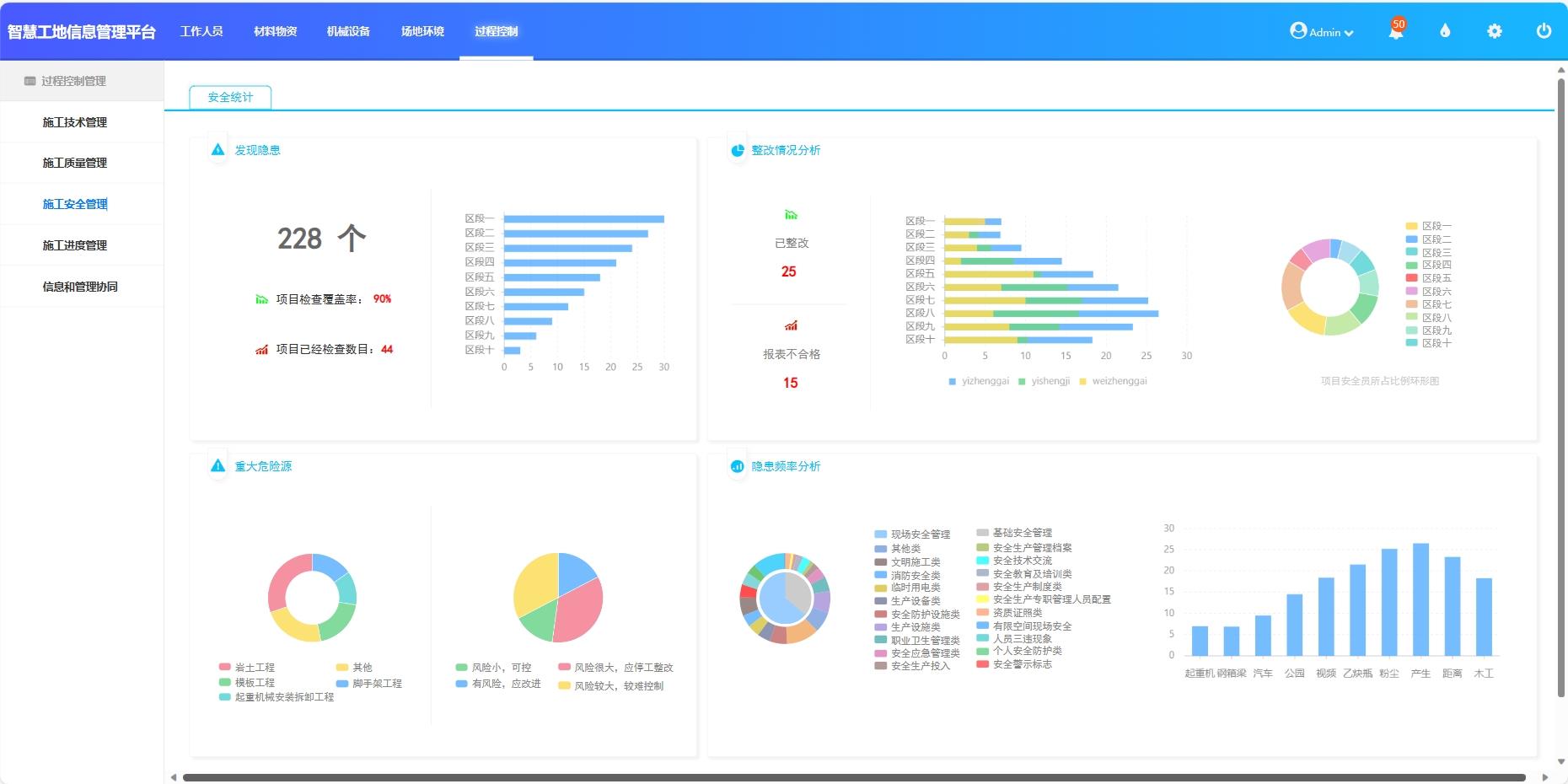Click the 整改情况分析 pie chart icon

click(737, 150)
